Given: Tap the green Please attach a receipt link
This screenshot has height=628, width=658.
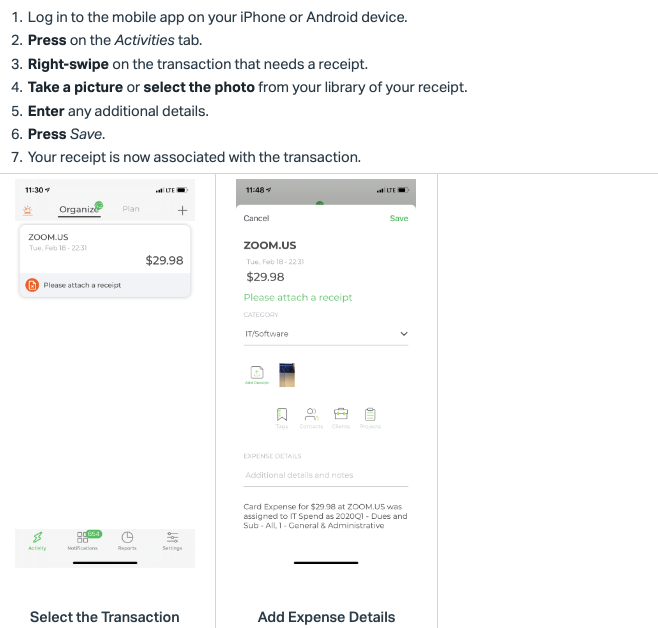Looking at the screenshot, I should [298, 297].
